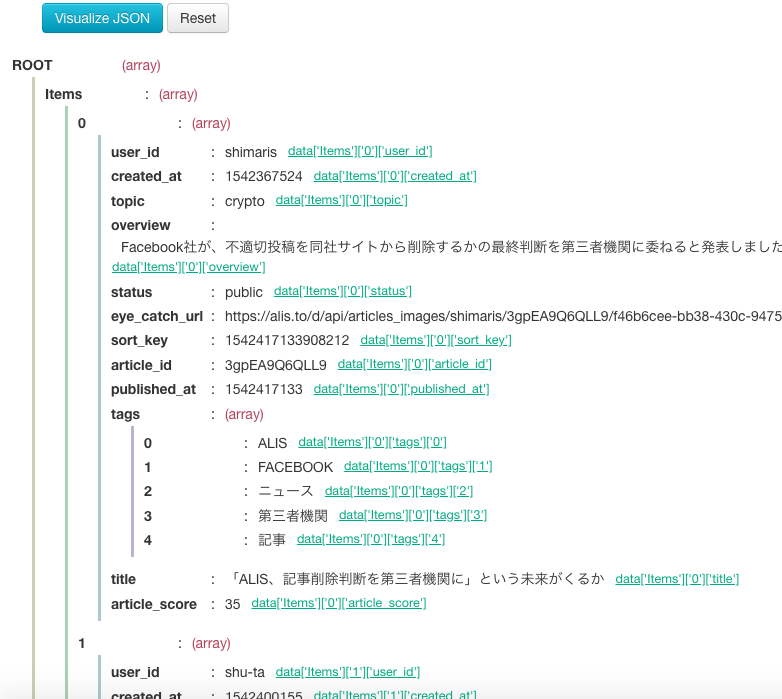Click the Visualize JSON button
The height and width of the screenshot is (699, 782).
click(x=102, y=18)
